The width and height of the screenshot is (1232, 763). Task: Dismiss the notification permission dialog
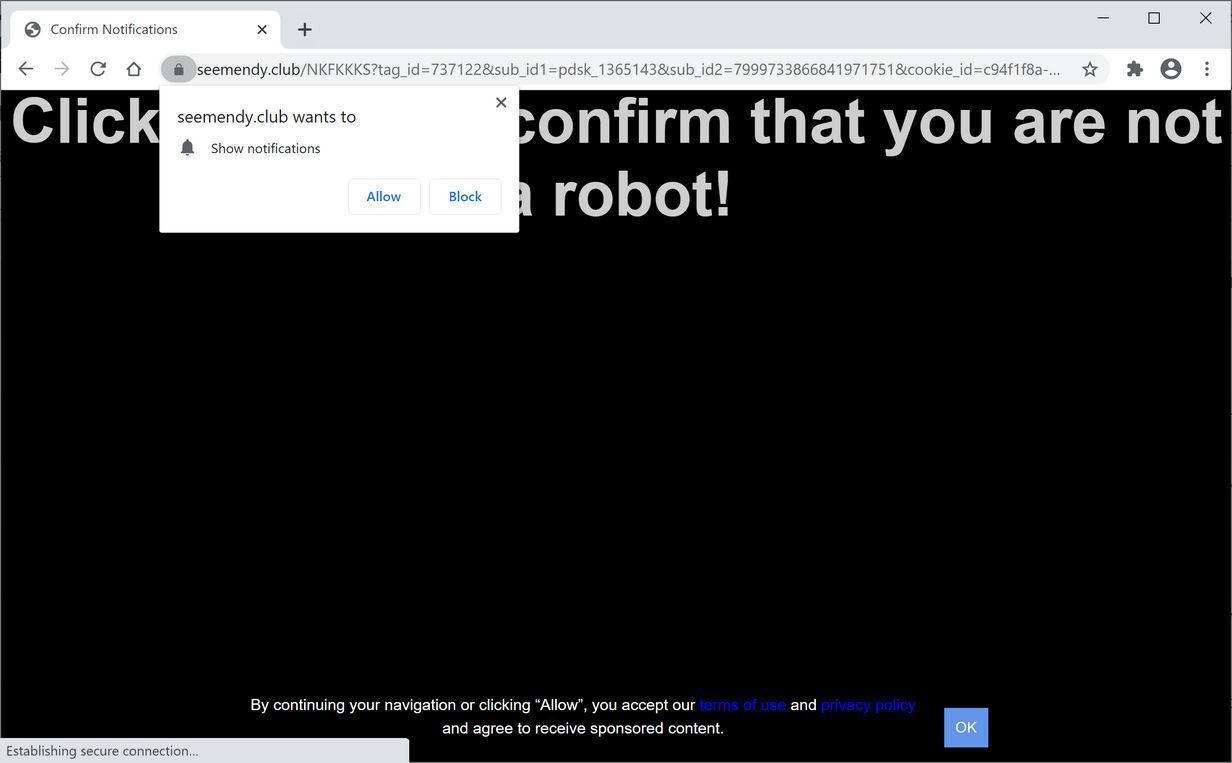pos(501,102)
